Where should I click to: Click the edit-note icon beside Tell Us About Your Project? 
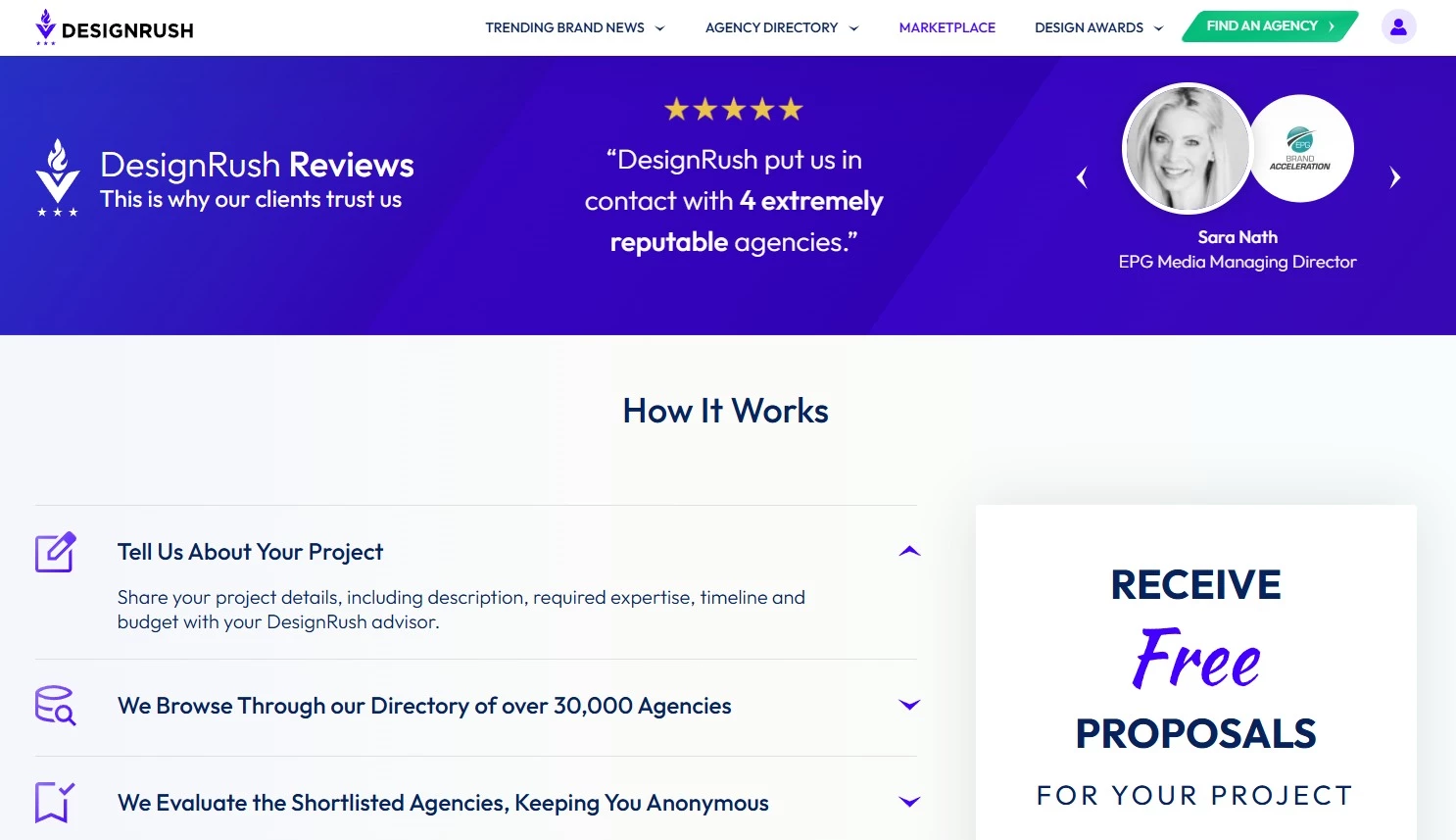pos(56,552)
